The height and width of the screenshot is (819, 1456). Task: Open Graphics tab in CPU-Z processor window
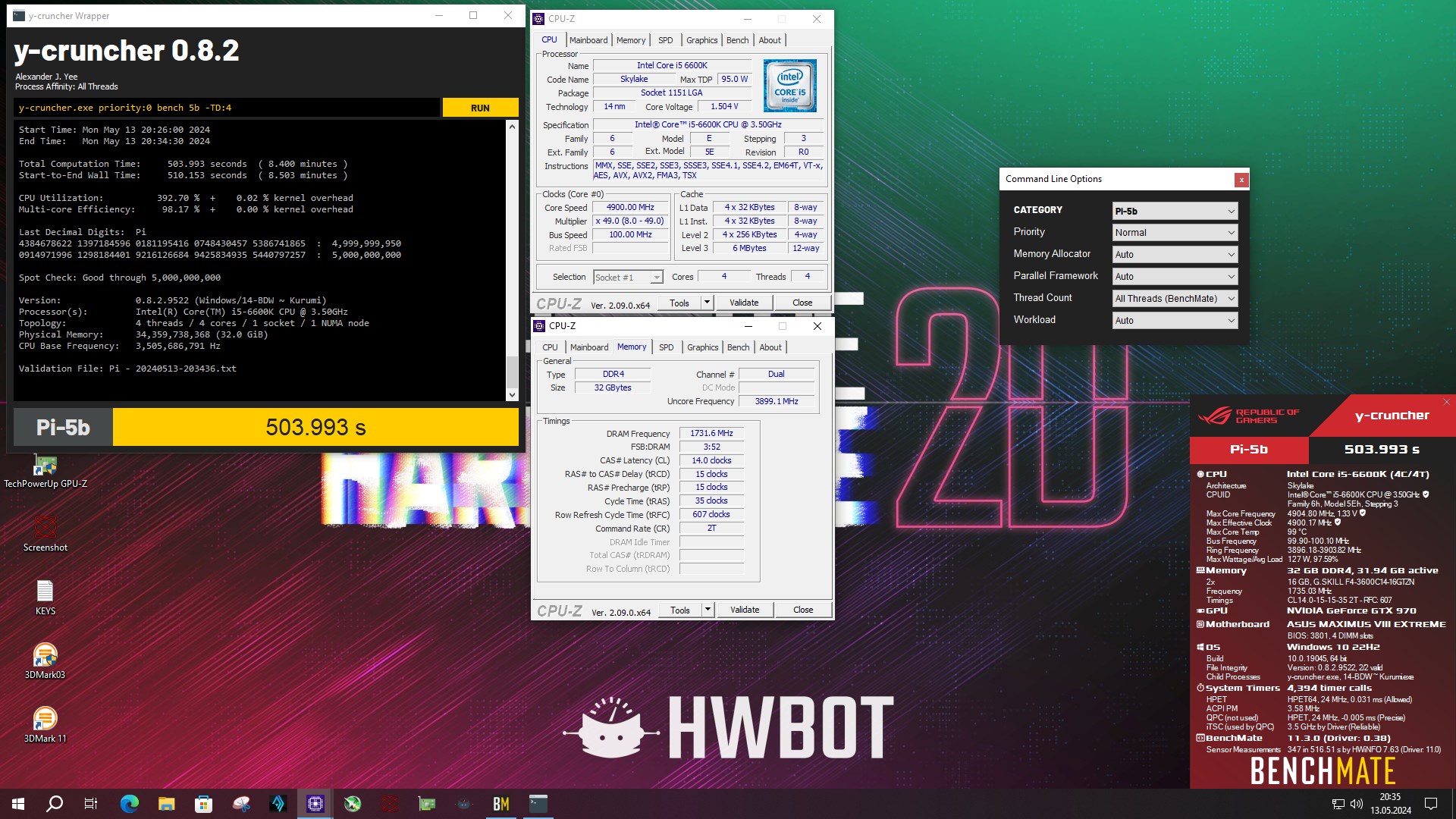tap(701, 40)
